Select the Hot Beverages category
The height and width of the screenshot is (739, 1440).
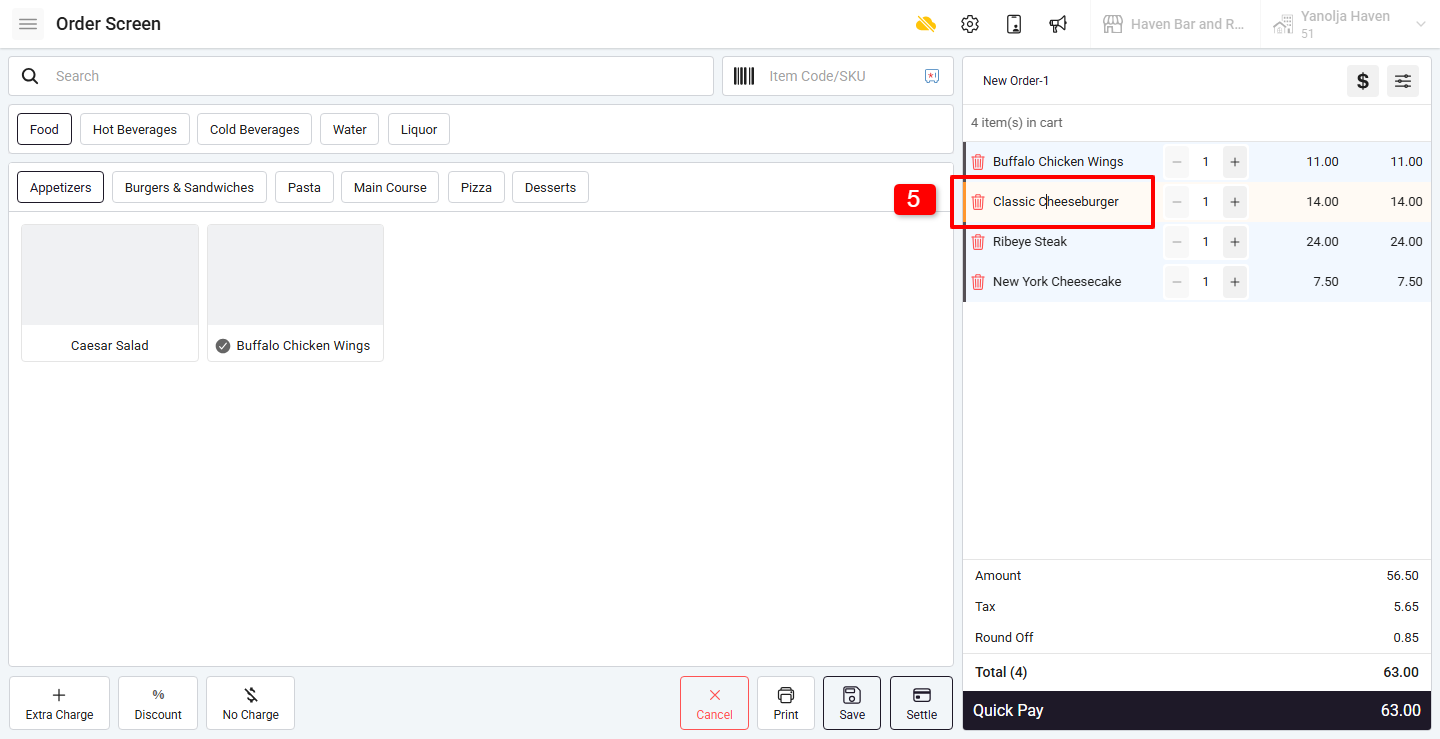coord(135,129)
